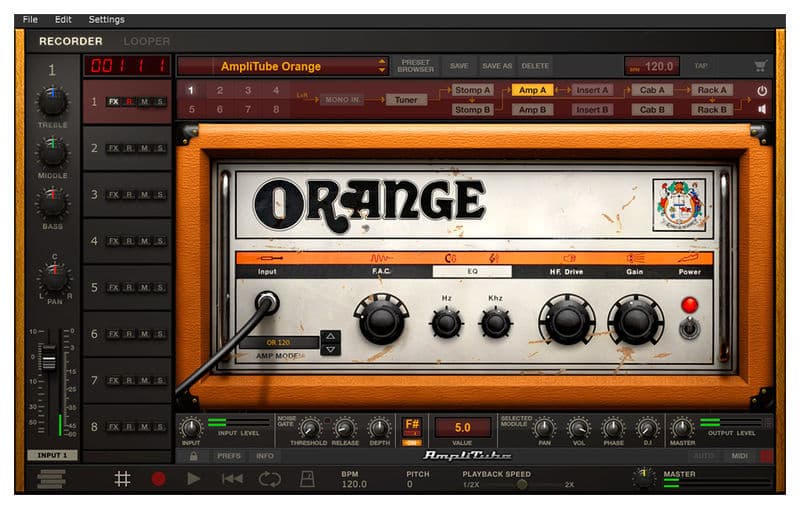Viewport: 800px width, 509px height.
Task: Click the noise gate Release knob
Action: pos(345,428)
